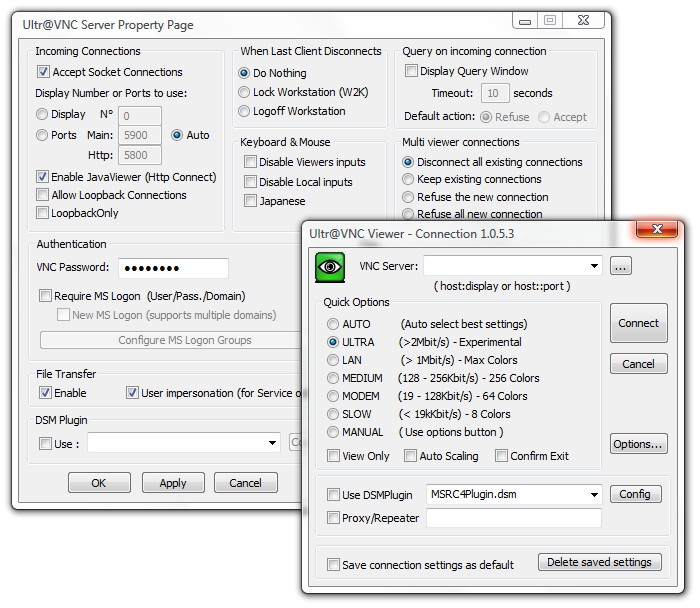The width and height of the screenshot is (700, 608).
Task: Select the LAN quick option
Action: click(x=333, y=360)
